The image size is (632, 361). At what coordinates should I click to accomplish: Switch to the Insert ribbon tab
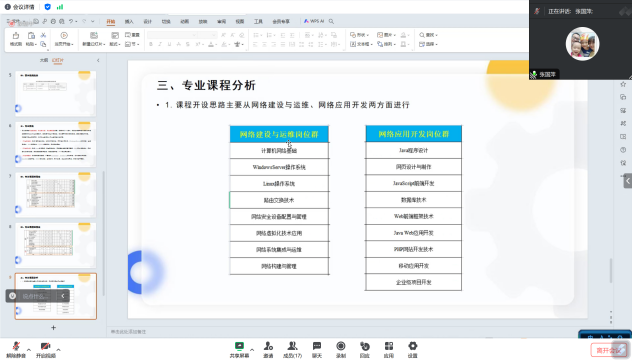tap(129, 21)
